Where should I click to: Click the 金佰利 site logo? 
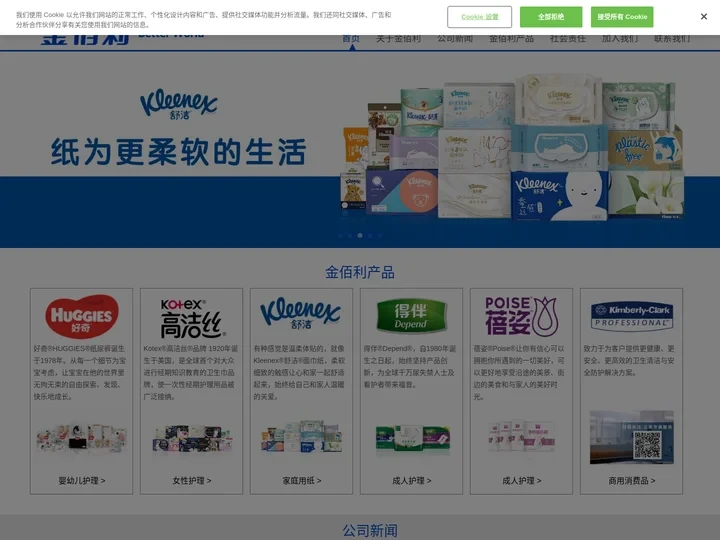85,39
